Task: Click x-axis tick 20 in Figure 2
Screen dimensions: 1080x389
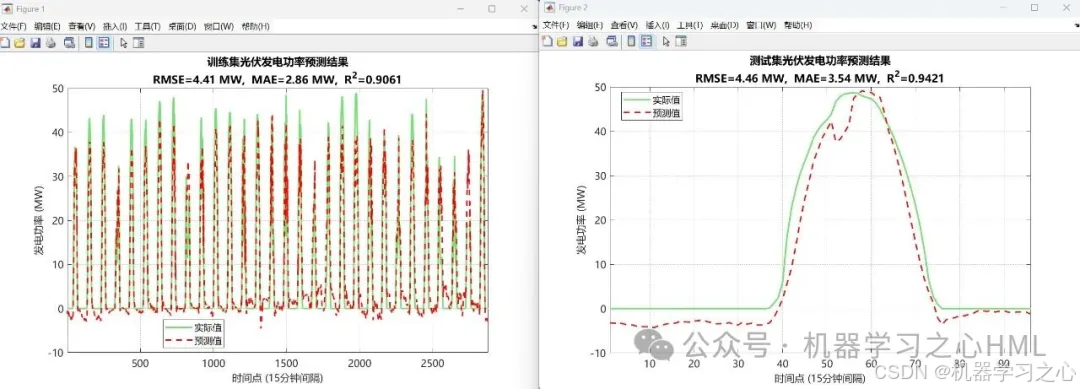Action: [694, 364]
